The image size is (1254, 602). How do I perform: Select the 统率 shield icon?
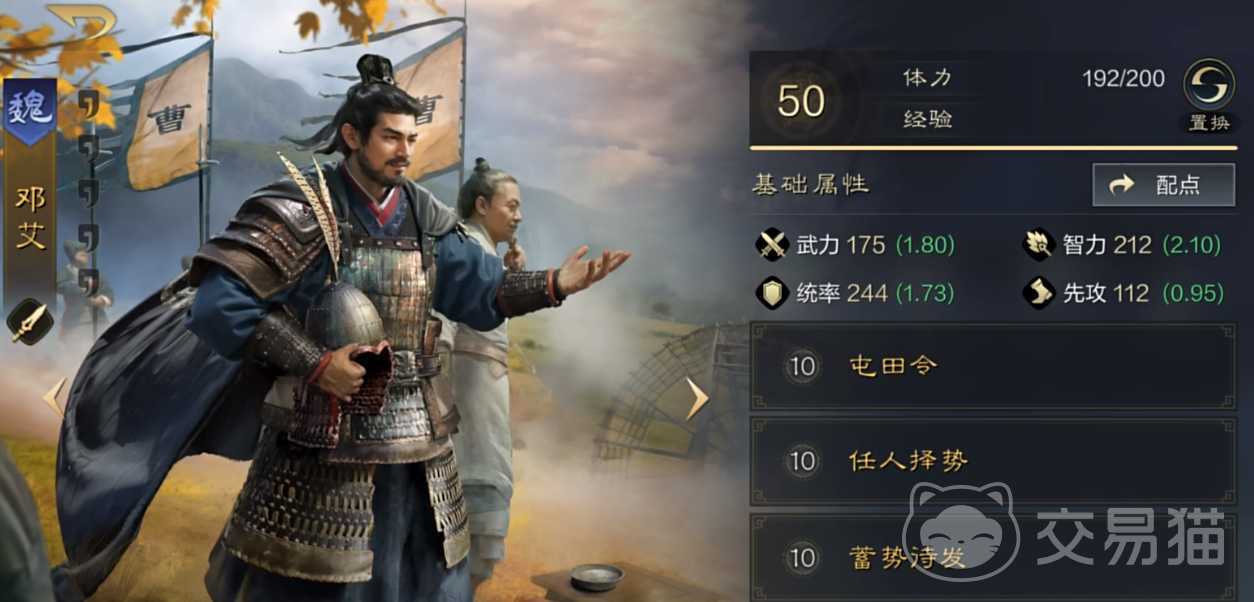(772, 292)
